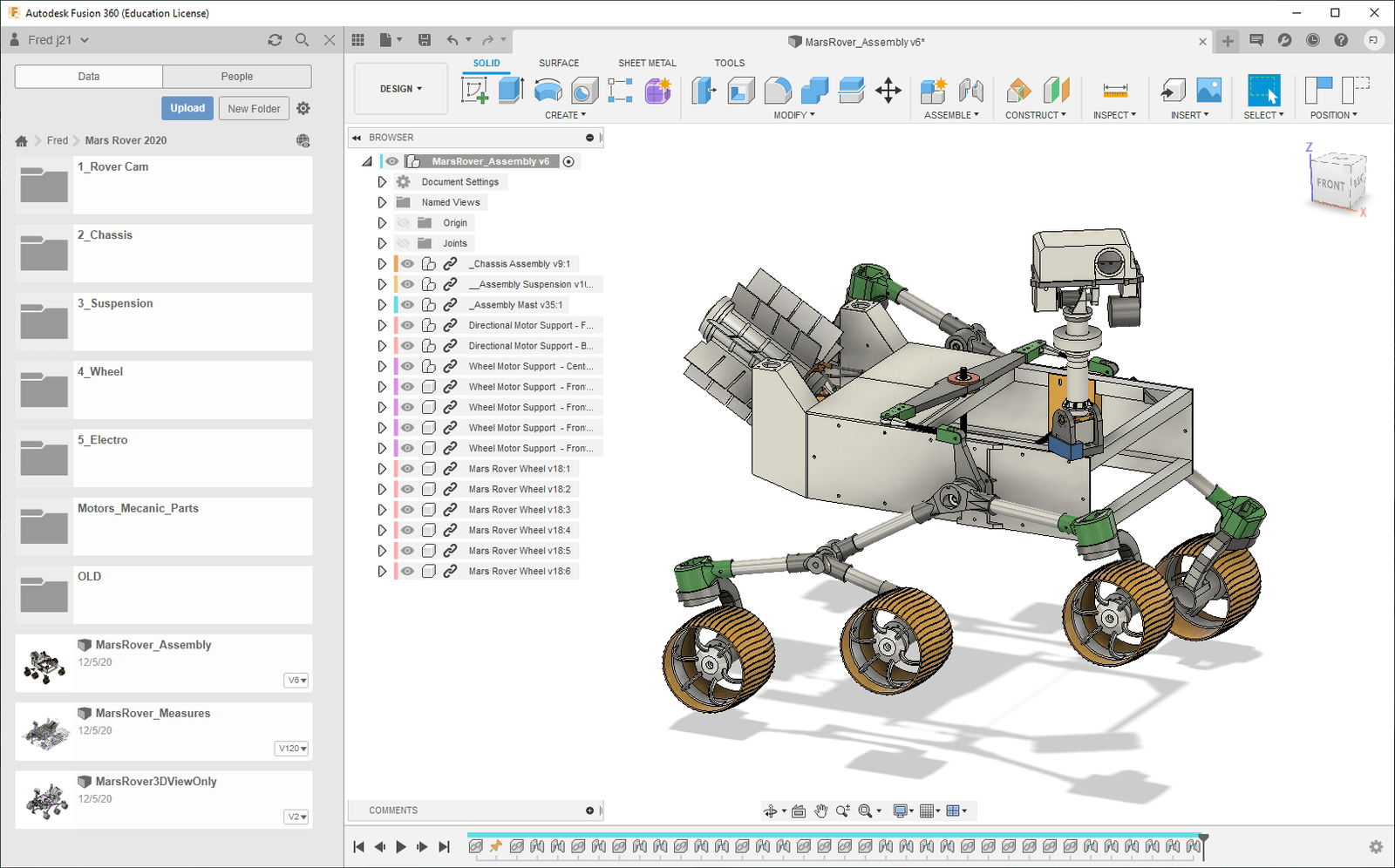The height and width of the screenshot is (868, 1395).
Task: Open the Measure tool
Action: coord(1115,90)
